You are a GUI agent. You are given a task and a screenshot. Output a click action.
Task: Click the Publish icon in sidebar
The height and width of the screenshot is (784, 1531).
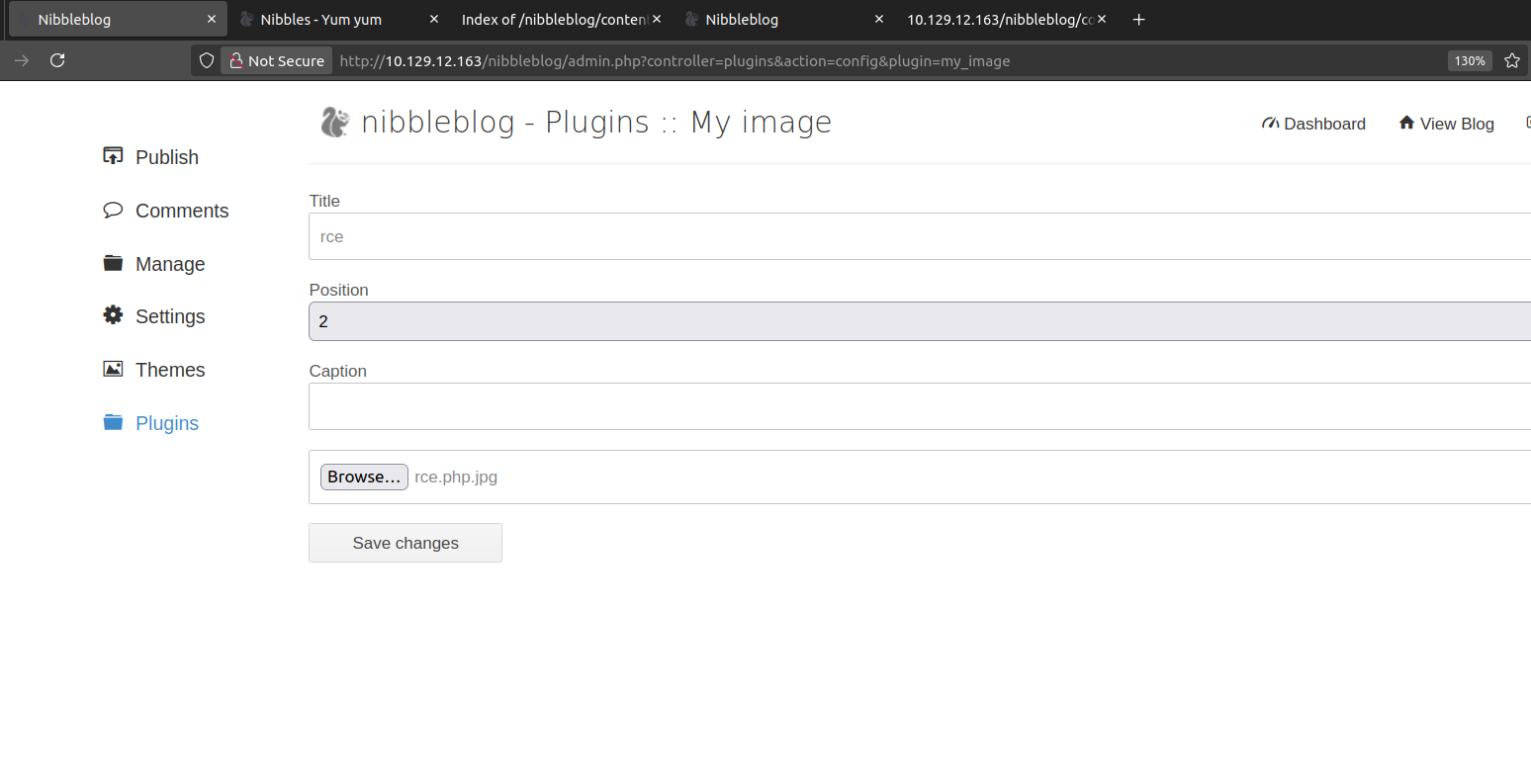pos(113,156)
